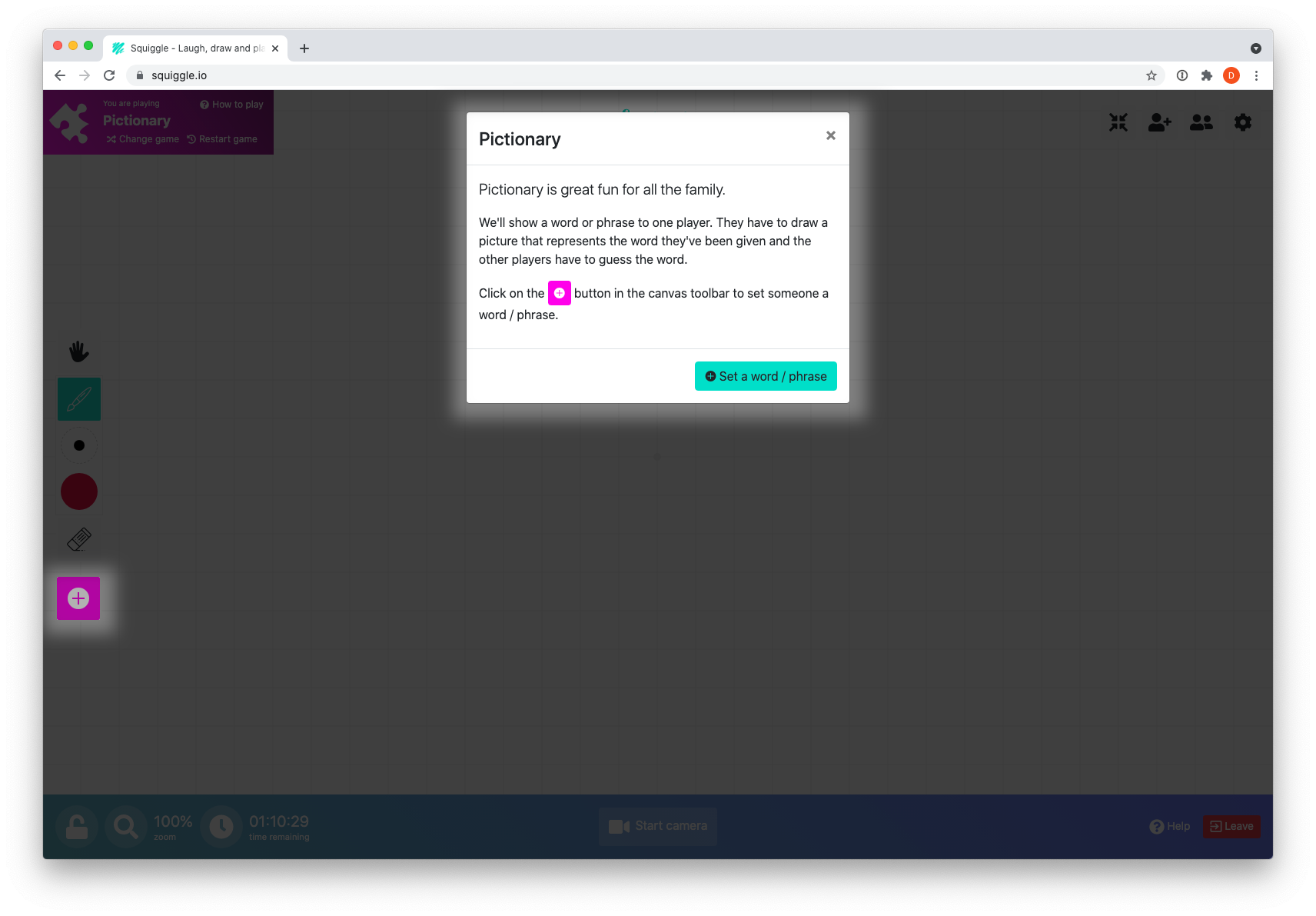This screenshot has height=916, width=1316.
Task: Click the clock time remaining icon
Action: point(221,827)
